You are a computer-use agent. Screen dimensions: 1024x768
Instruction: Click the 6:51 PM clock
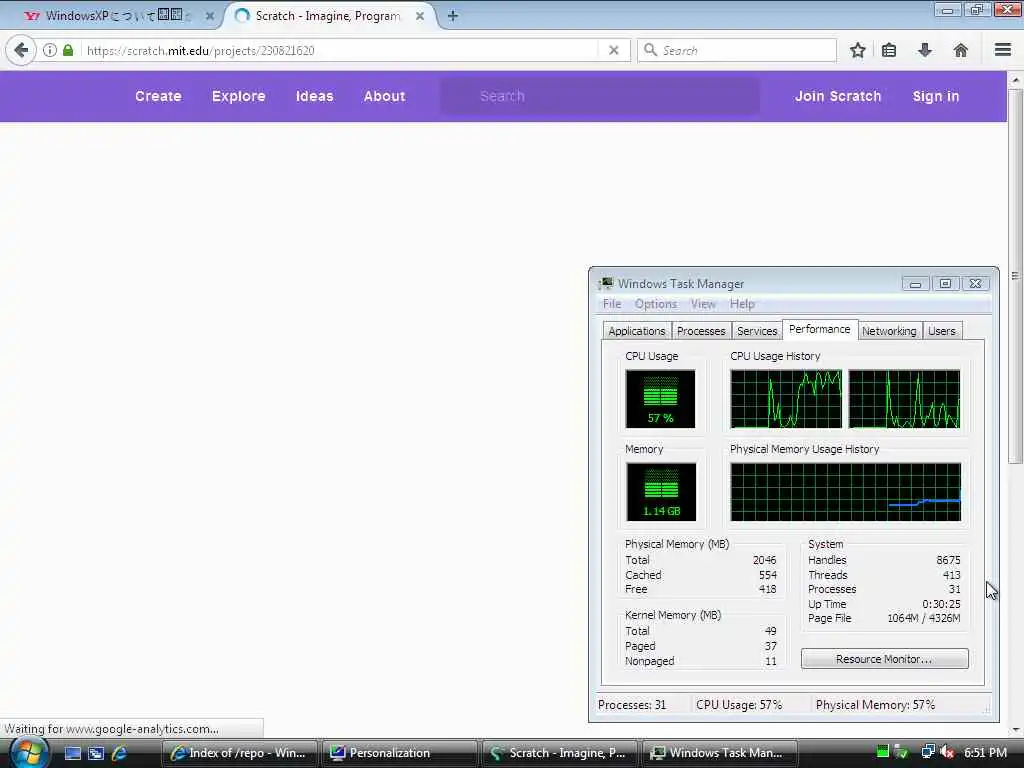(985, 753)
